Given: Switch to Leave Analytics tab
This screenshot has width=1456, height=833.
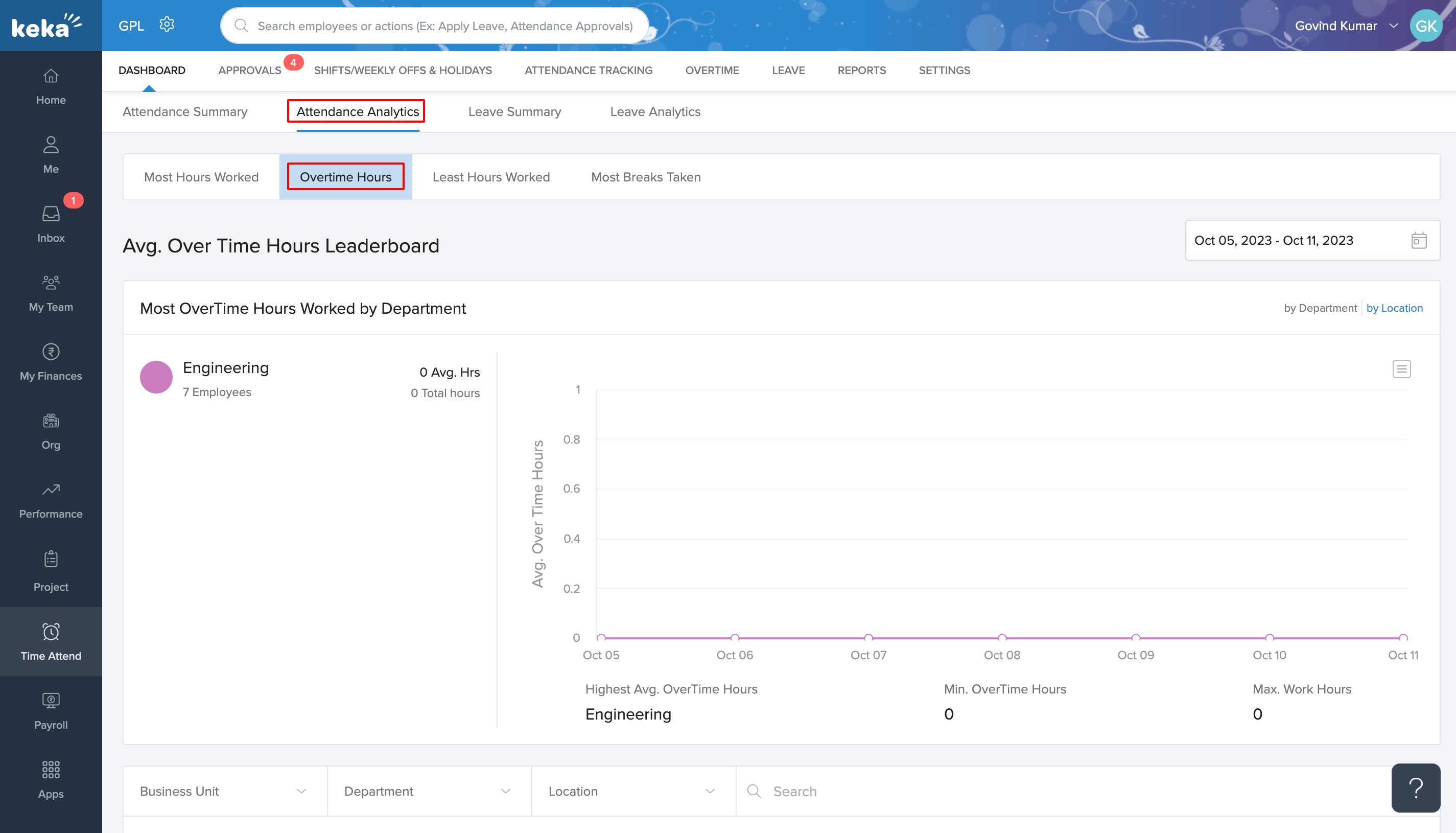Looking at the screenshot, I should 655,111.
